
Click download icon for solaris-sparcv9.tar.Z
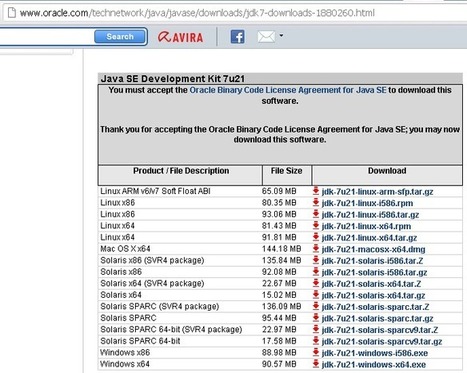coord(316,329)
